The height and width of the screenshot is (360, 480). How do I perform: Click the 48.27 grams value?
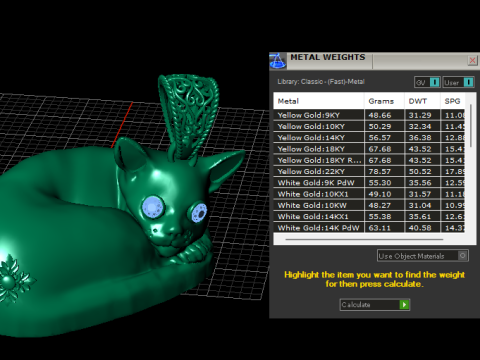(x=380, y=206)
